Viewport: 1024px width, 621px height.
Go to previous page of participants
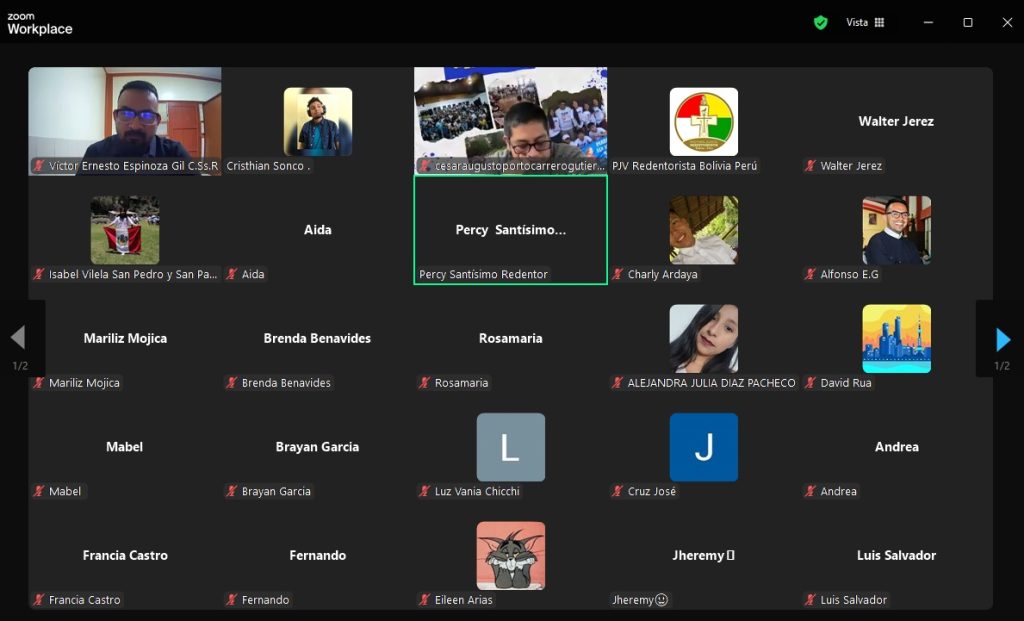pos(17,338)
